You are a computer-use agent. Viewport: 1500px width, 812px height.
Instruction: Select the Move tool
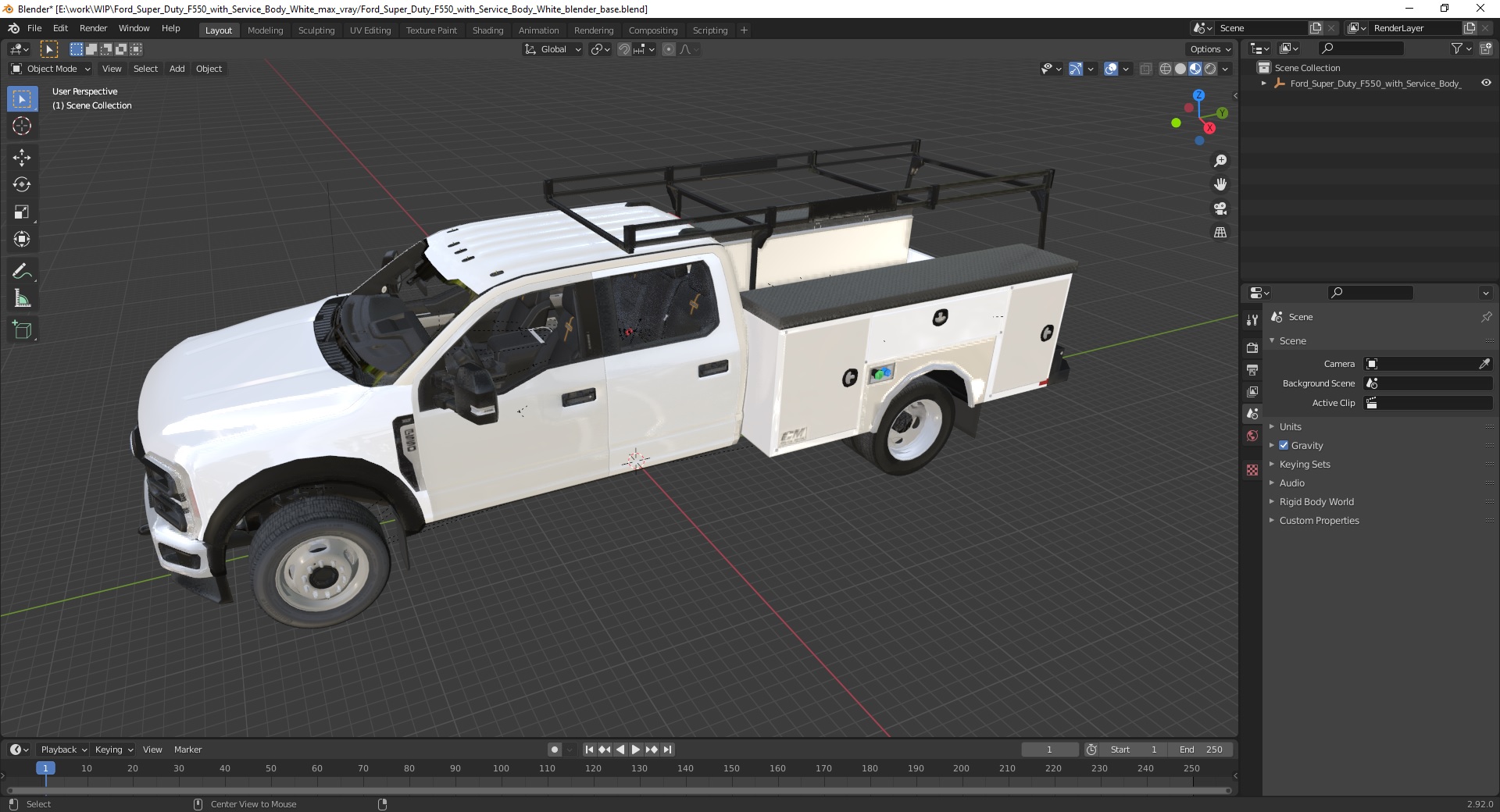[22, 158]
